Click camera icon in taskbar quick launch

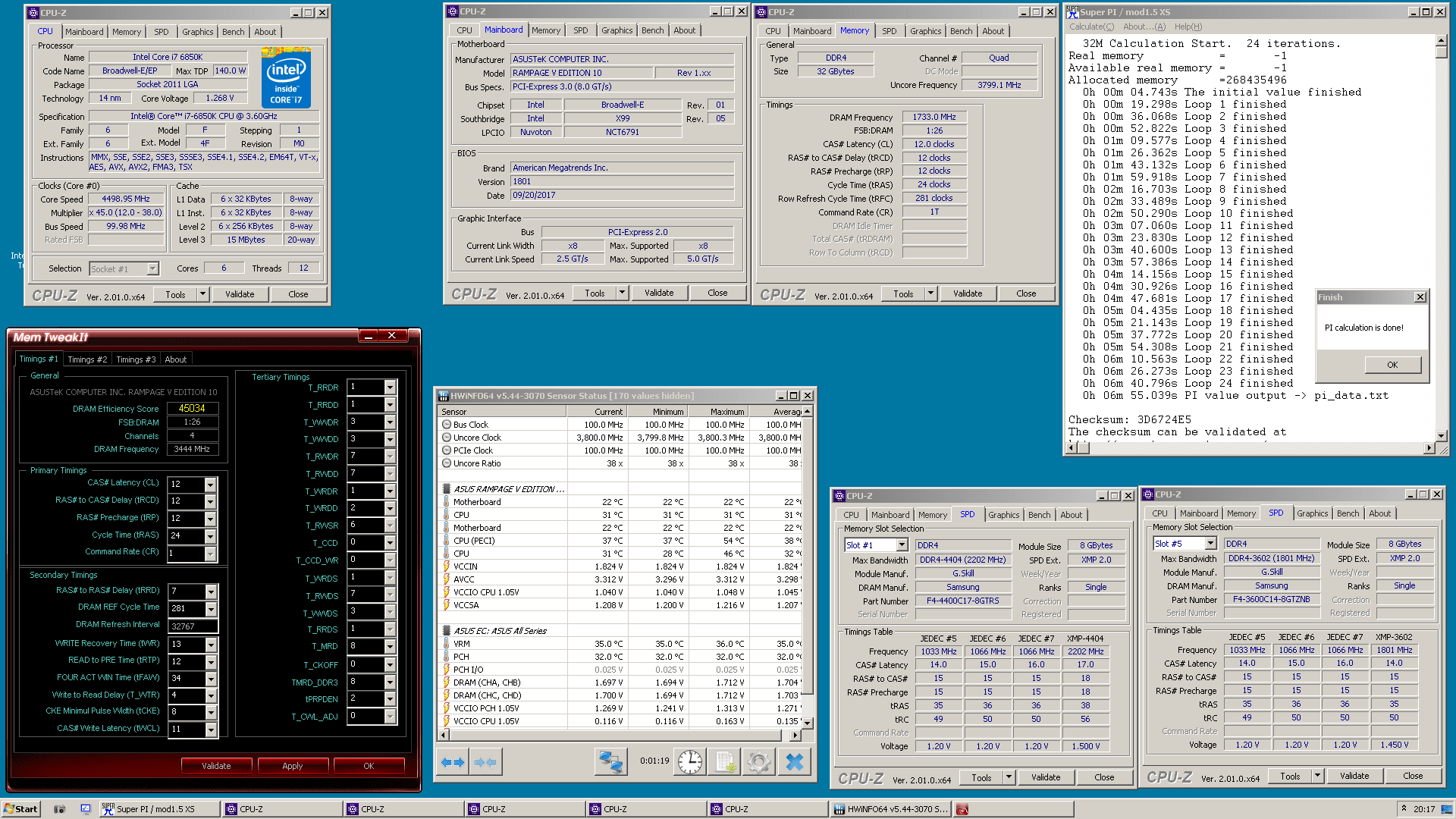(x=59, y=809)
